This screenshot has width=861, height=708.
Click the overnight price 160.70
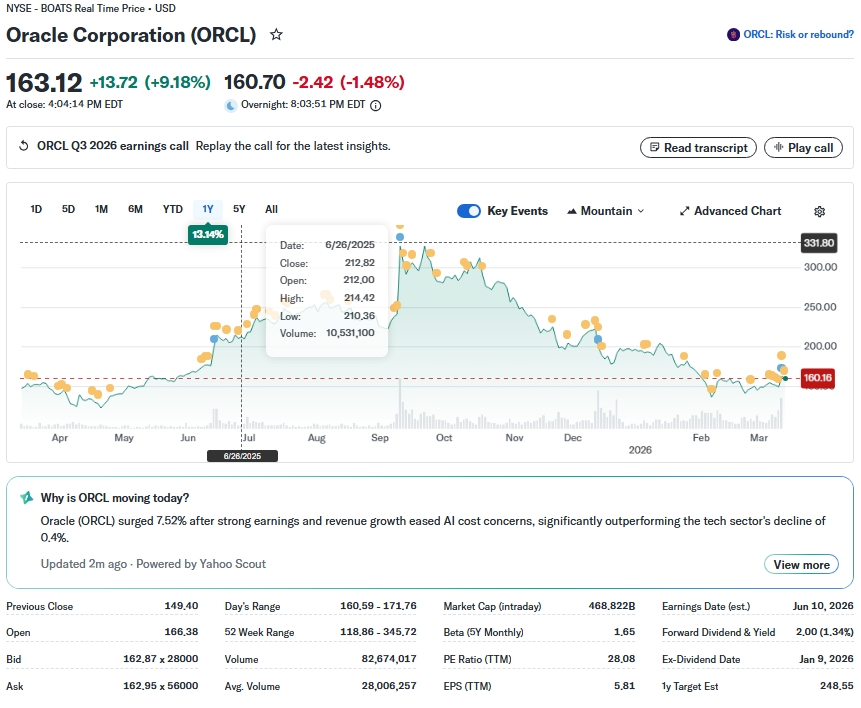[255, 82]
